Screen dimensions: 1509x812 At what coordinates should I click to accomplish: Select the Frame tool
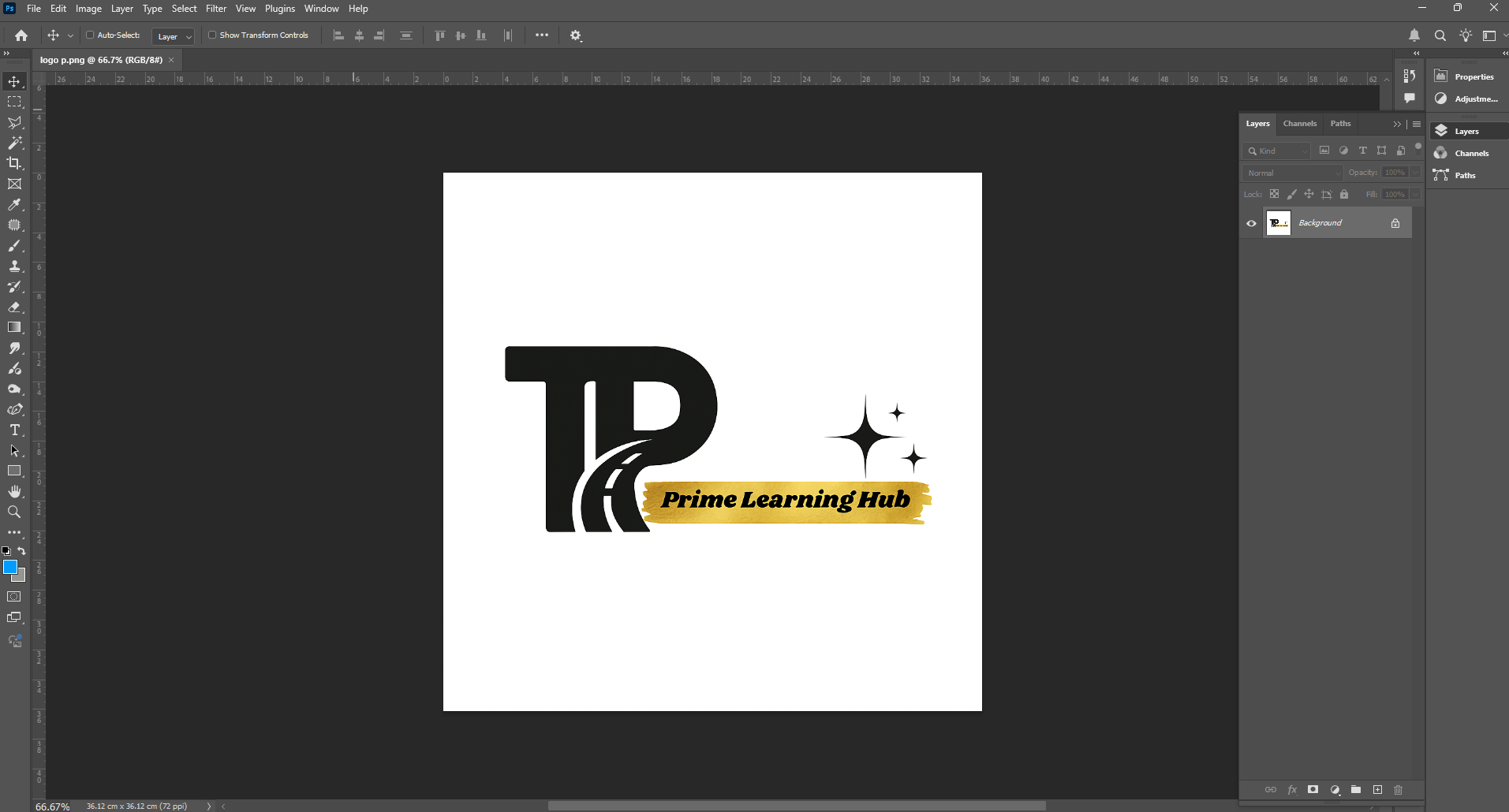(14, 184)
